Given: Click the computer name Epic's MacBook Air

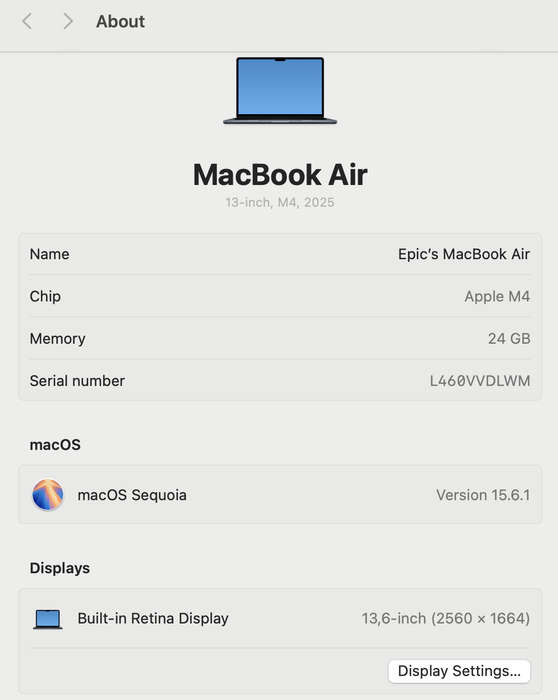Looking at the screenshot, I should pyautogui.click(x=464, y=254).
